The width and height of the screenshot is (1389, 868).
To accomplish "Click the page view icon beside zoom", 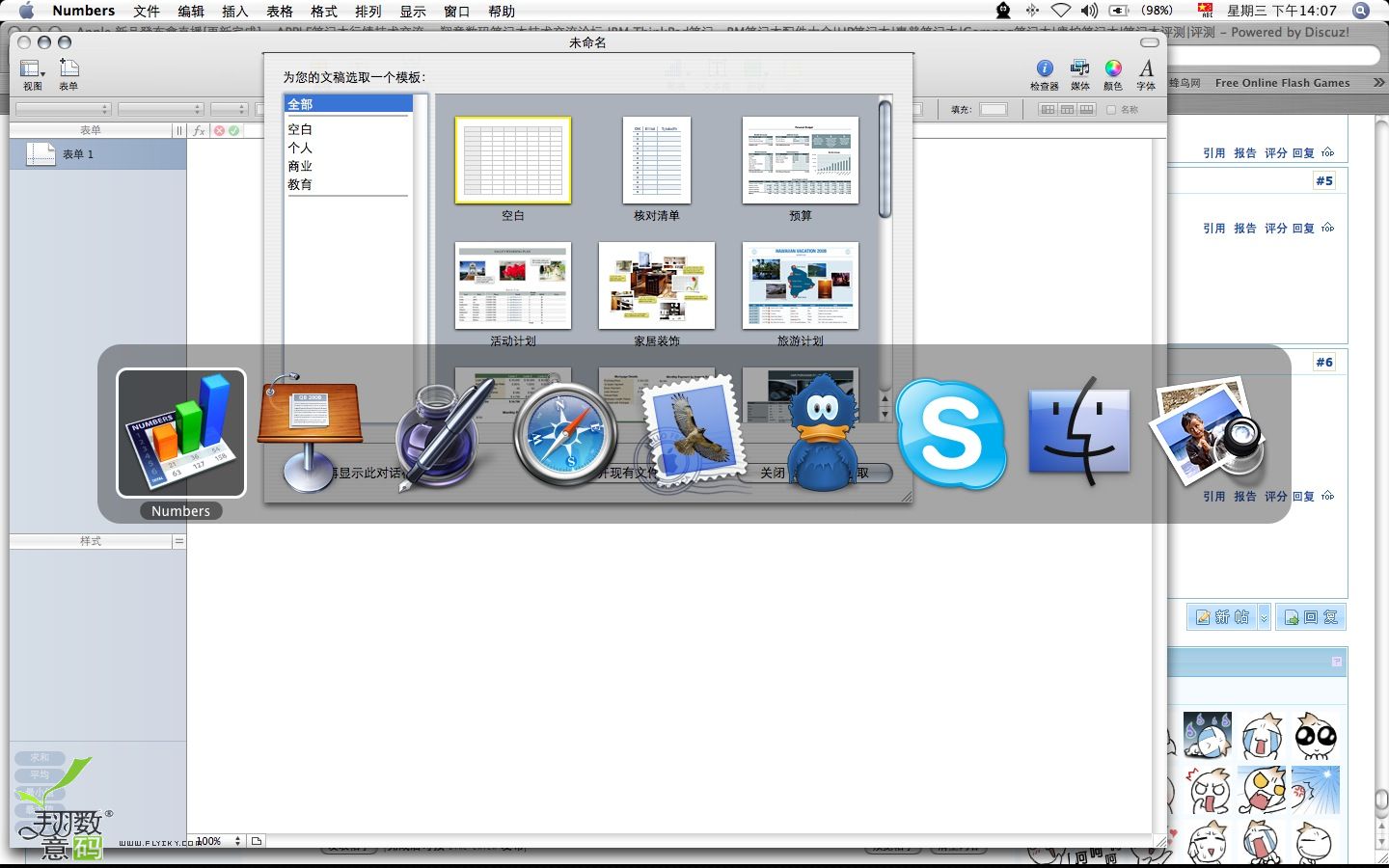I will [x=257, y=841].
